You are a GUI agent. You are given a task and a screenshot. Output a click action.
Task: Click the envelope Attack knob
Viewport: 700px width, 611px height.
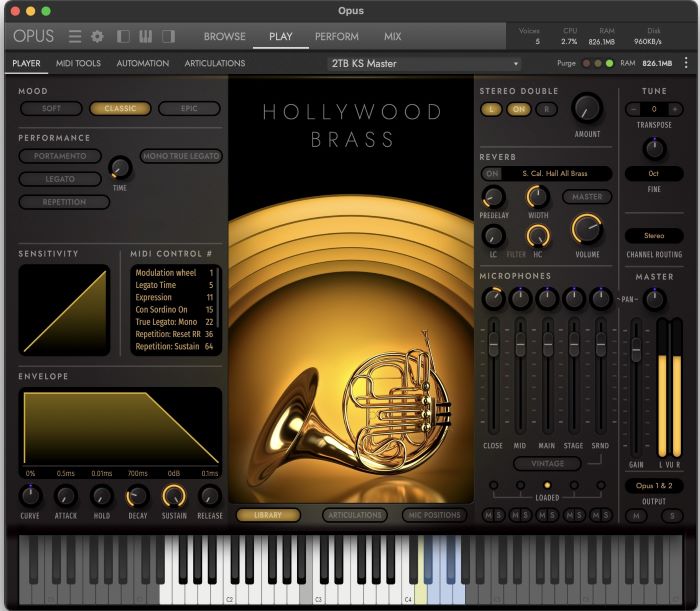[66, 496]
